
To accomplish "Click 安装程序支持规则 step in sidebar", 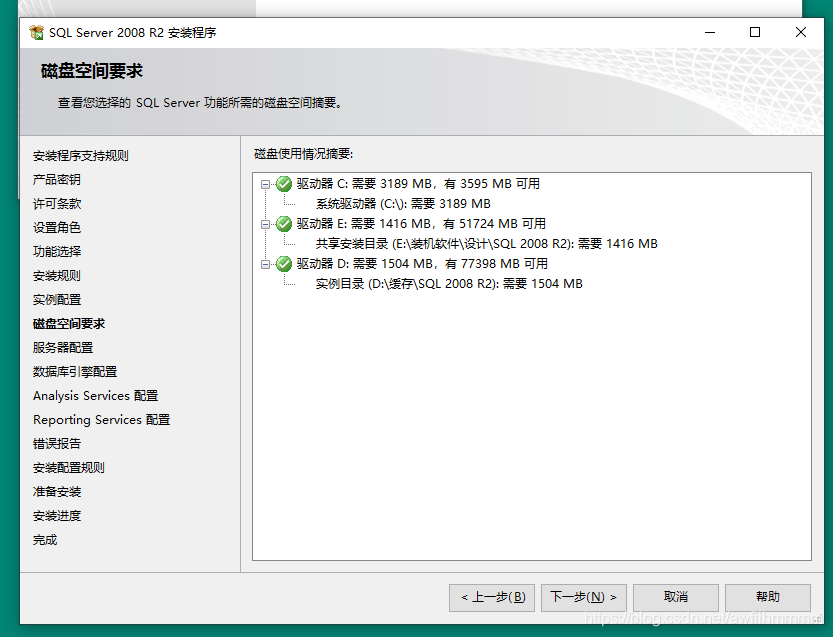I will tap(81, 156).
